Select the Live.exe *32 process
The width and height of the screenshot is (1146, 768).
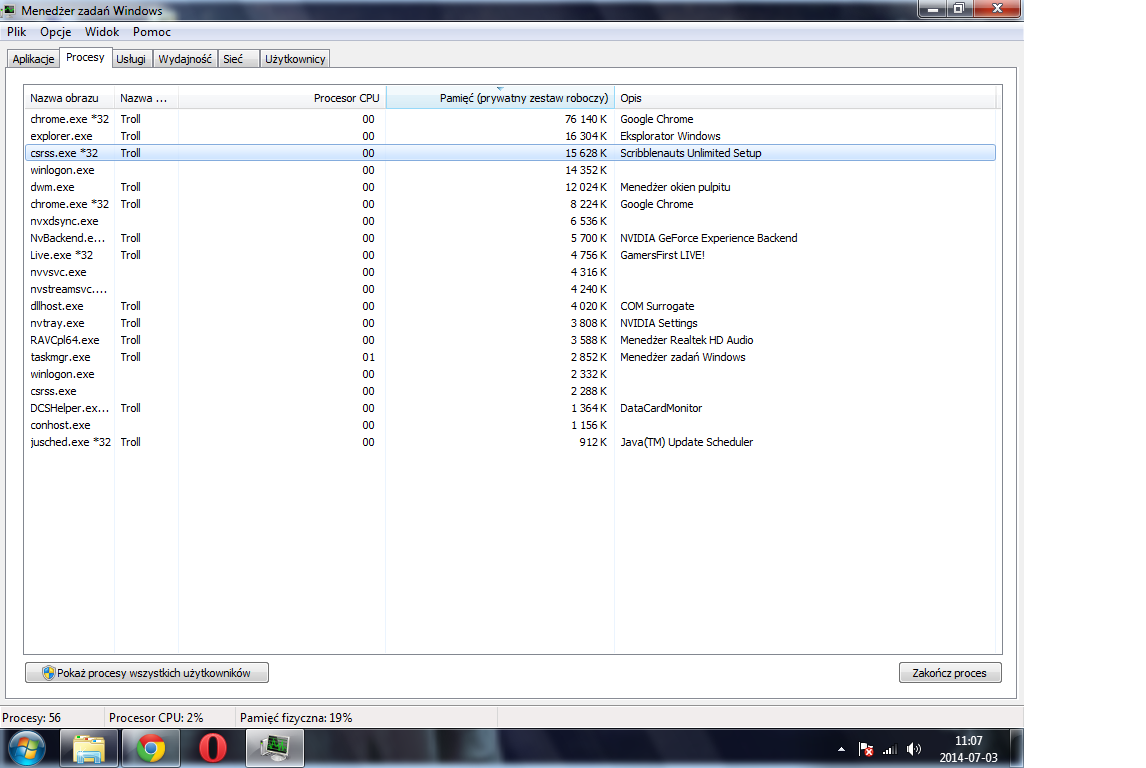pos(510,255)
